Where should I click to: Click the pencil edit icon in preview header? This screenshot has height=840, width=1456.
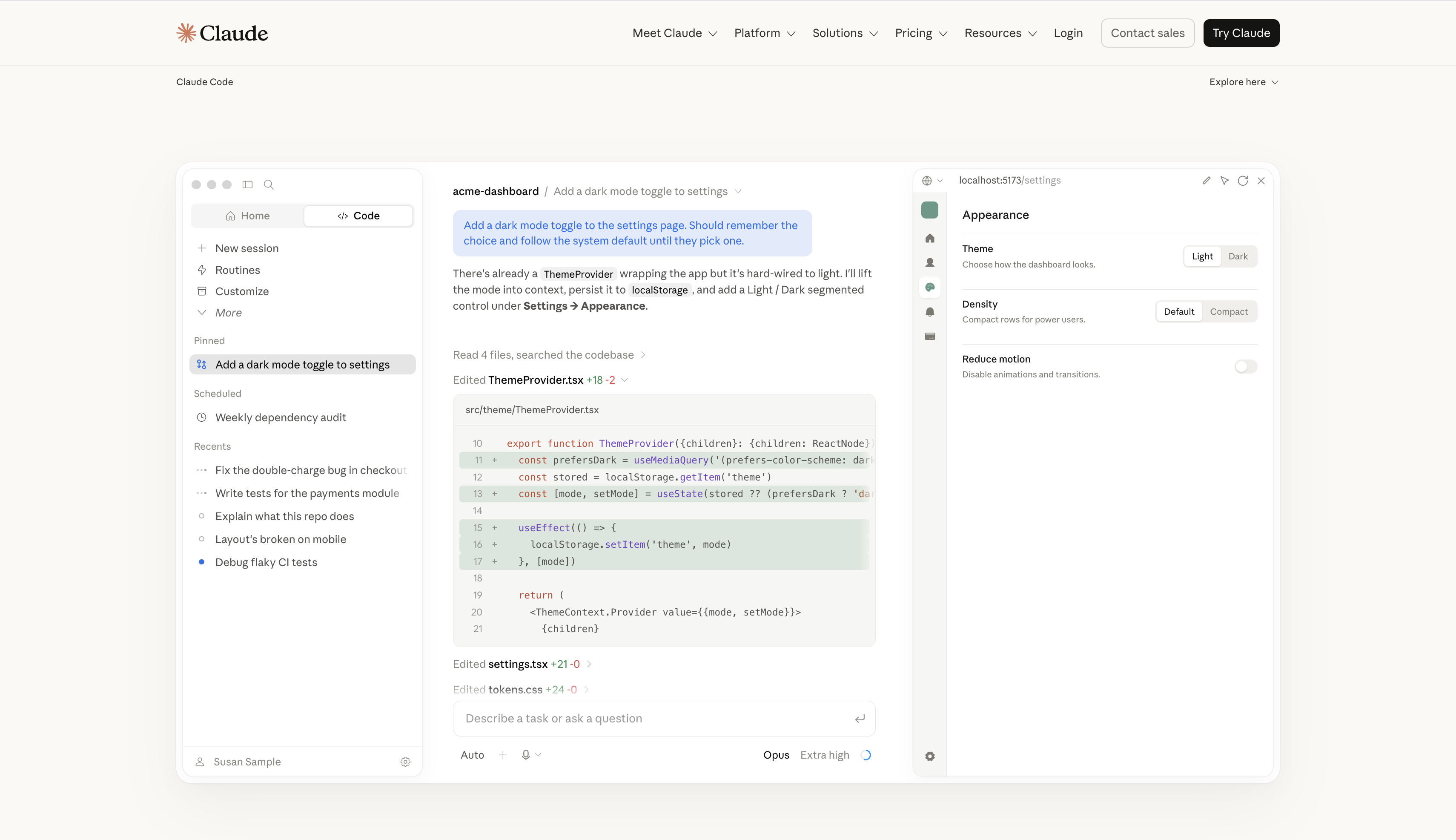(x=1207, y=181)
